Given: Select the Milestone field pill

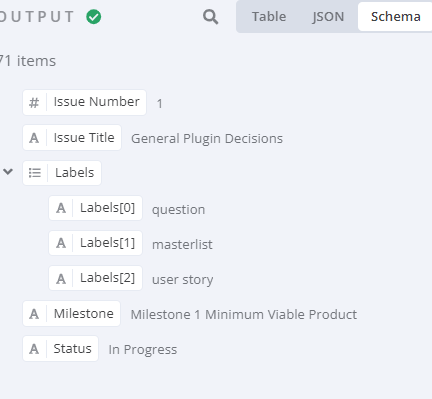Looking at the screenshot, I should click(x=71, y=314).
